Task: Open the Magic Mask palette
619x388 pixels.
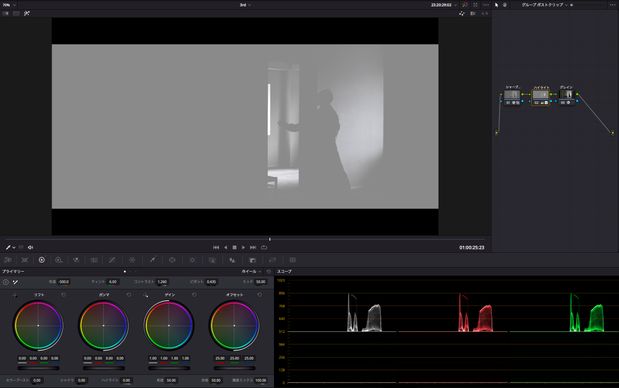Action: (x=212, y=260)
